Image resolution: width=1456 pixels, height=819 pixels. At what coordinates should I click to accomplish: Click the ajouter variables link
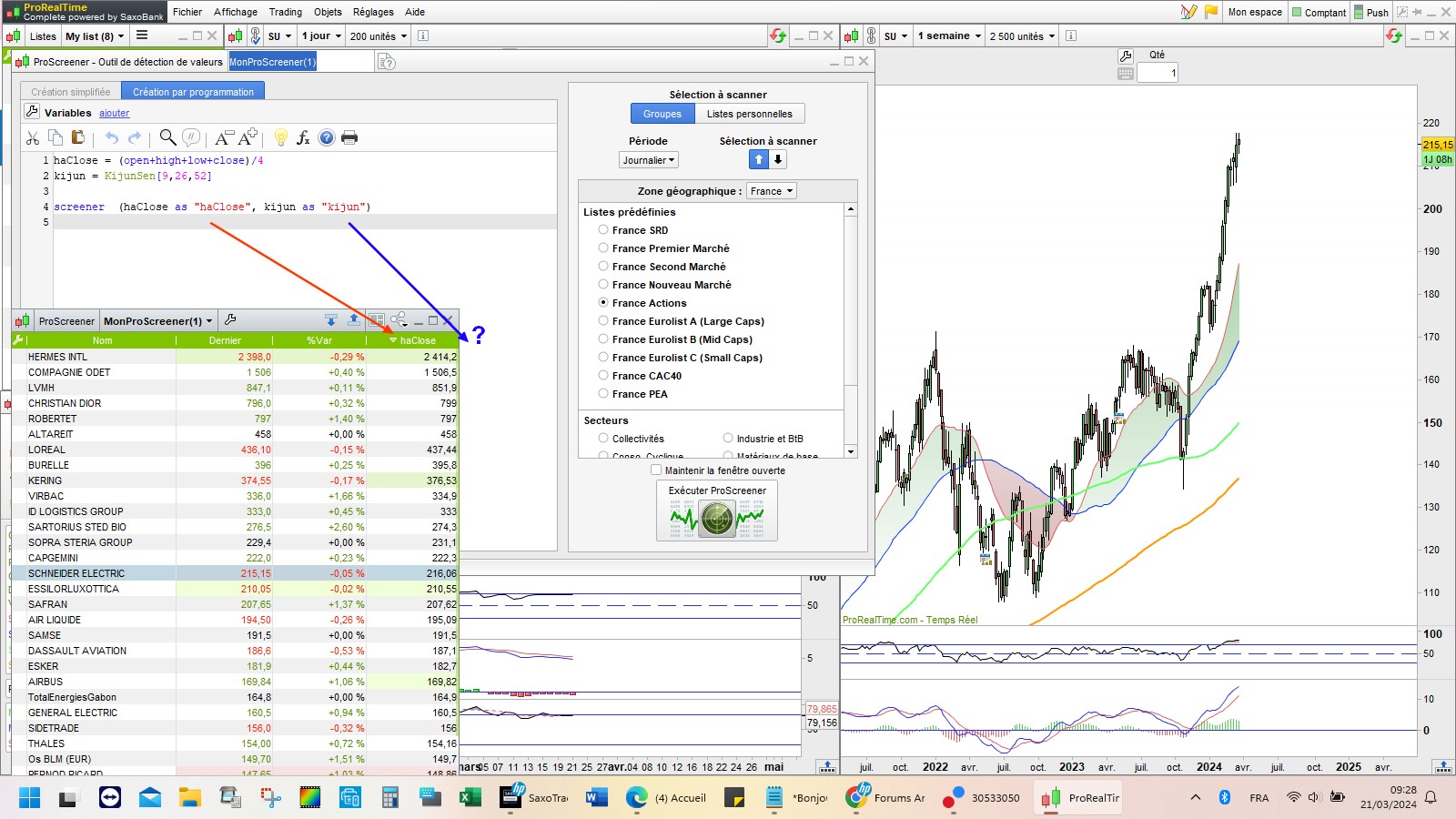(x=114, y=114)
